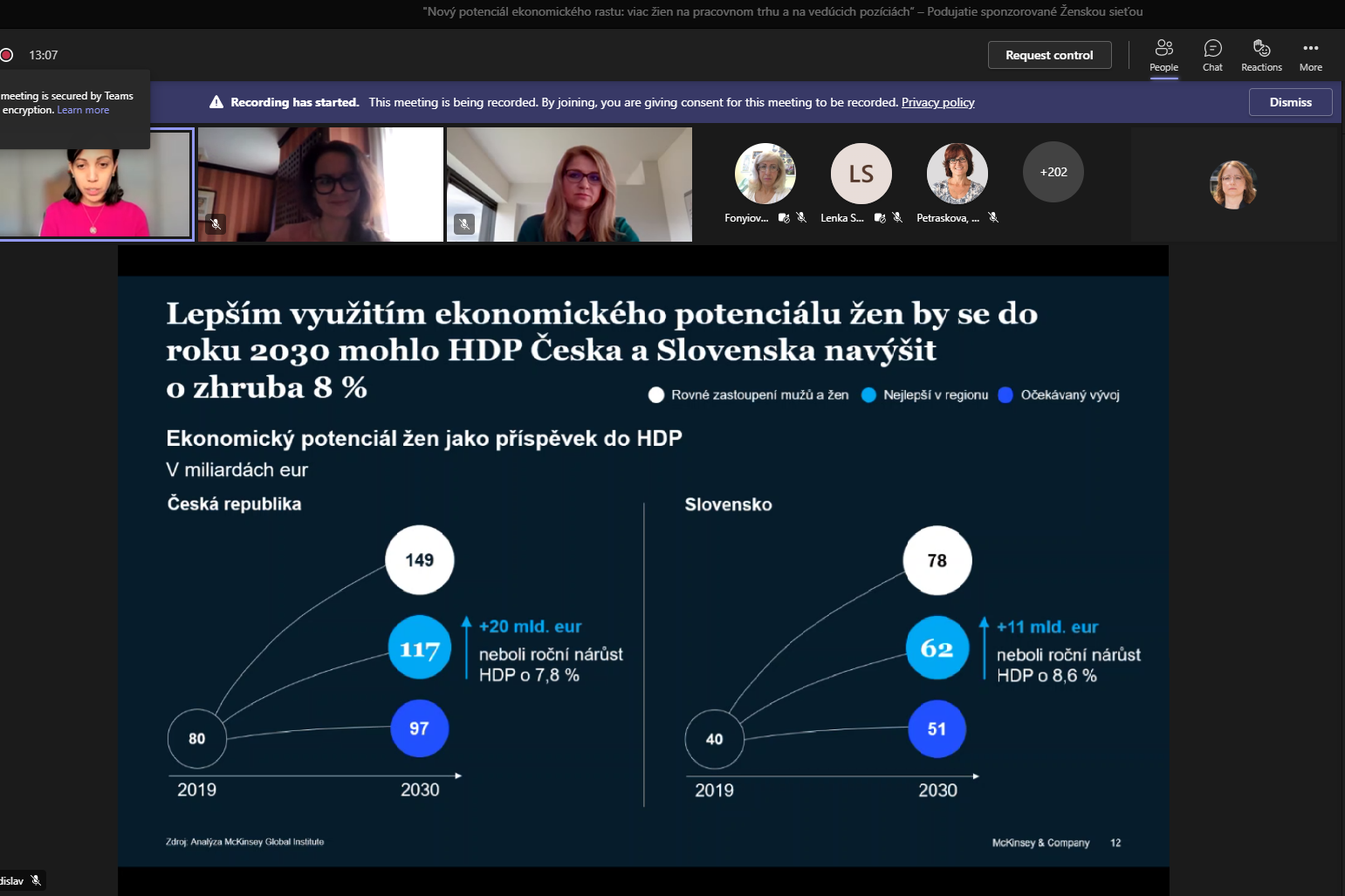Expand the +202 participants overflow
The width and height of the screenshot is (1345, 896).
coord(1053,172)
